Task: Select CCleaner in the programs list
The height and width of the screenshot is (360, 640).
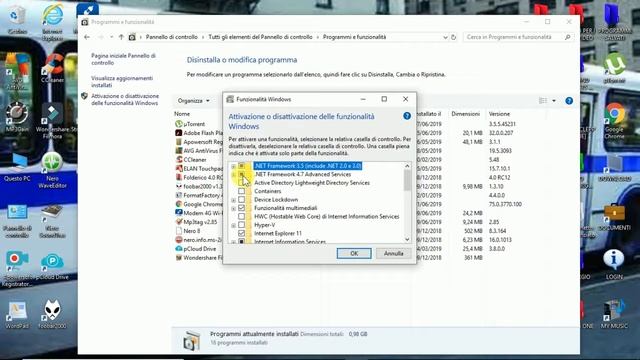Action: tap(191, 160)
